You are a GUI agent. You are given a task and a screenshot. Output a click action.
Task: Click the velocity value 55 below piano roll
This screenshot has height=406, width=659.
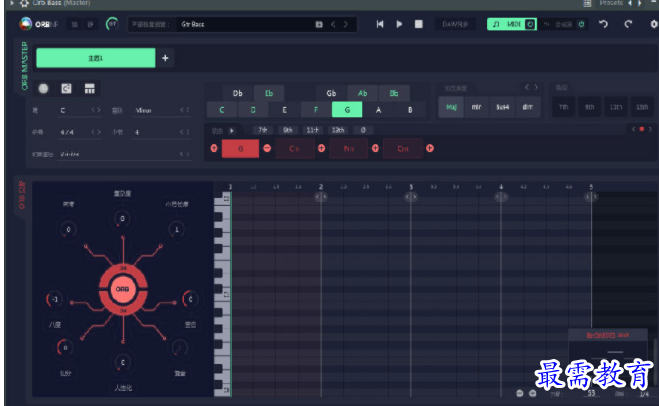point(591,393)
